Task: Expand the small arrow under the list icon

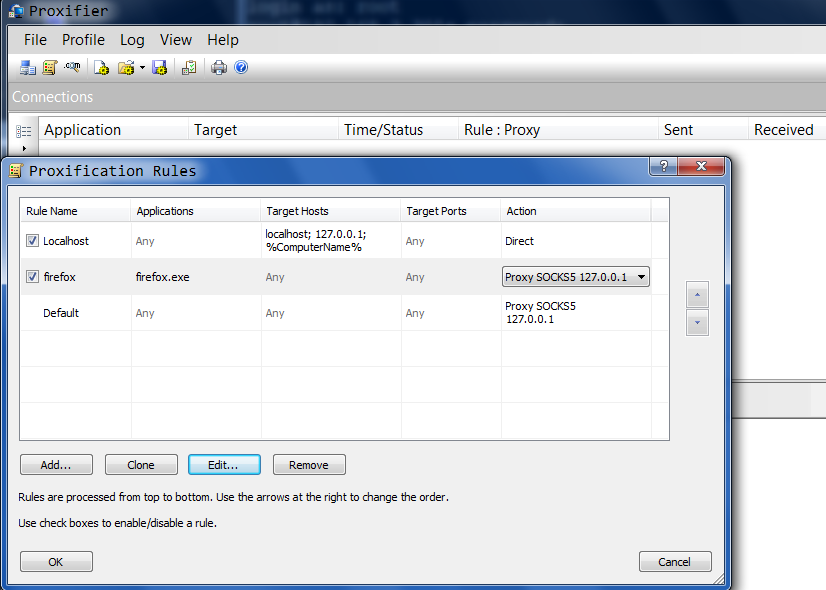Action: 24,149
